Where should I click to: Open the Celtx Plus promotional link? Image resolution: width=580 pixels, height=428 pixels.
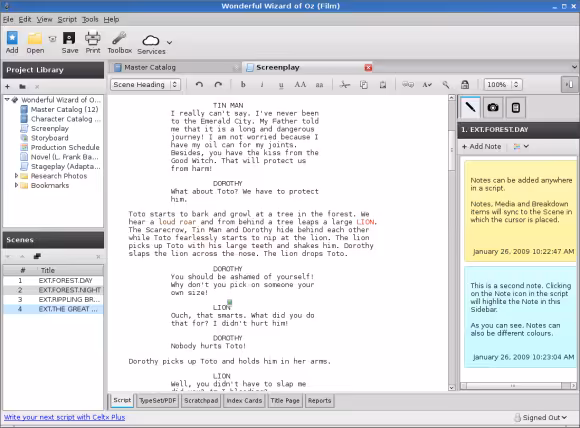pyautogui.click(x=64, y=417)
